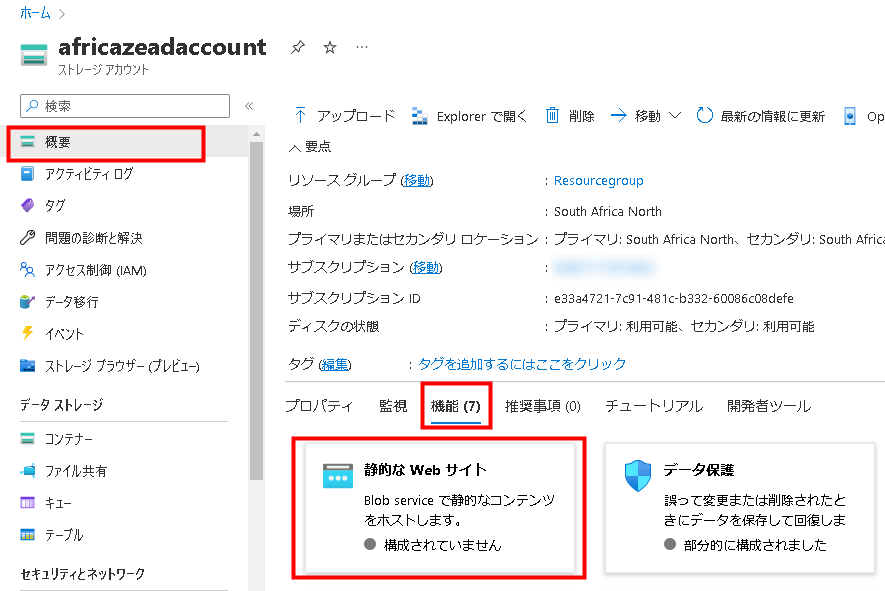Open the データ保護 feature card

click(x=740, y=507)
